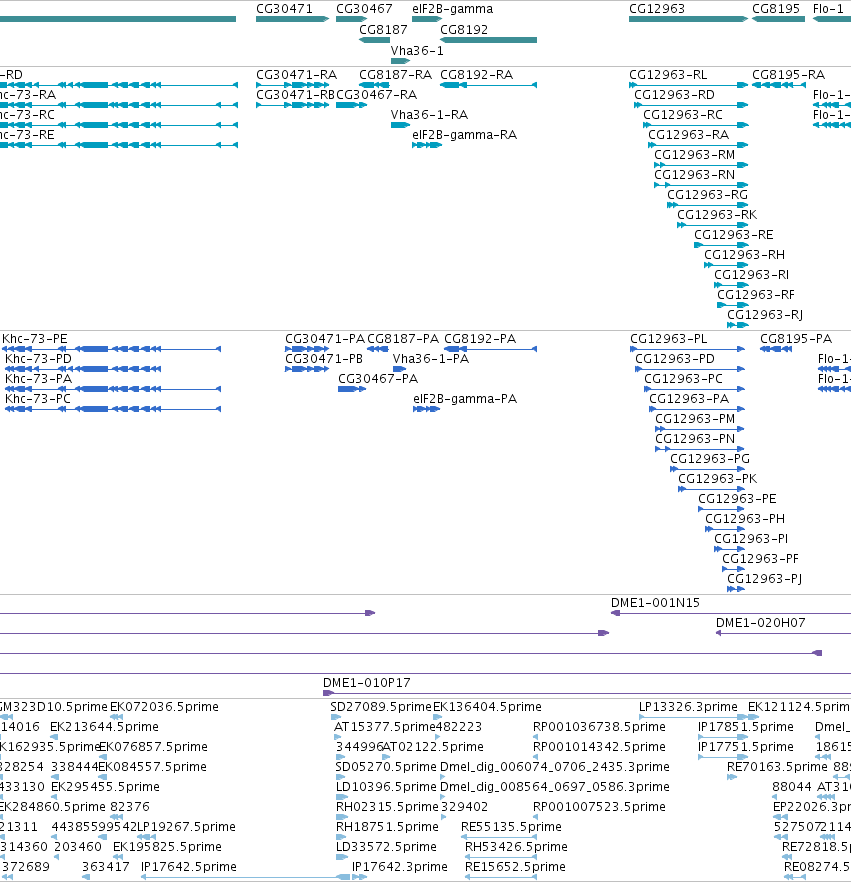Click the CG8195 gene label
Image resolution: width=851 pixels, height=882 pixels.
pyautogui.click(x=776, y=9)
